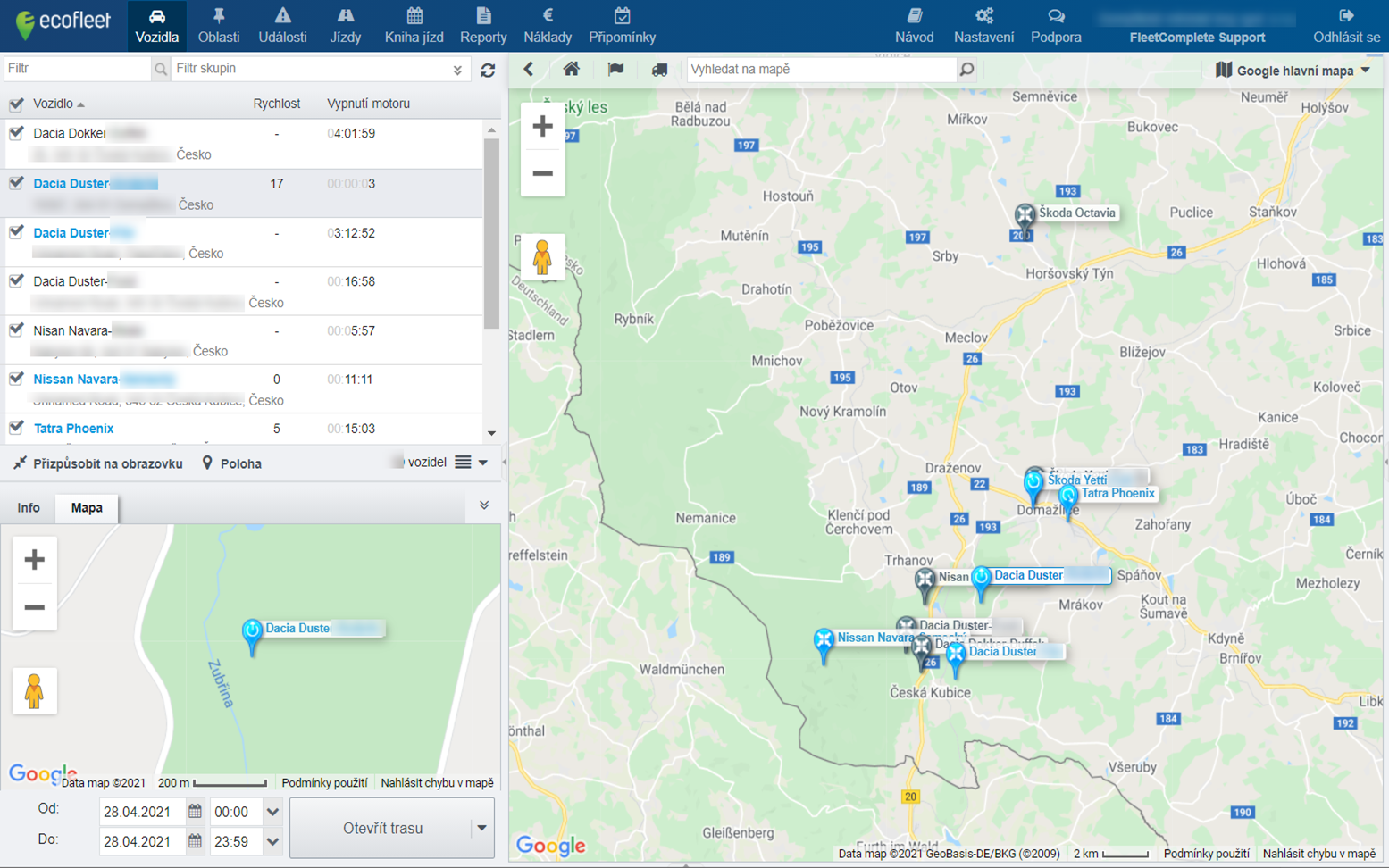The image size is (1389, 868).
Task: Click the Vyhledat na mapě search field
Action: [821, 70]
